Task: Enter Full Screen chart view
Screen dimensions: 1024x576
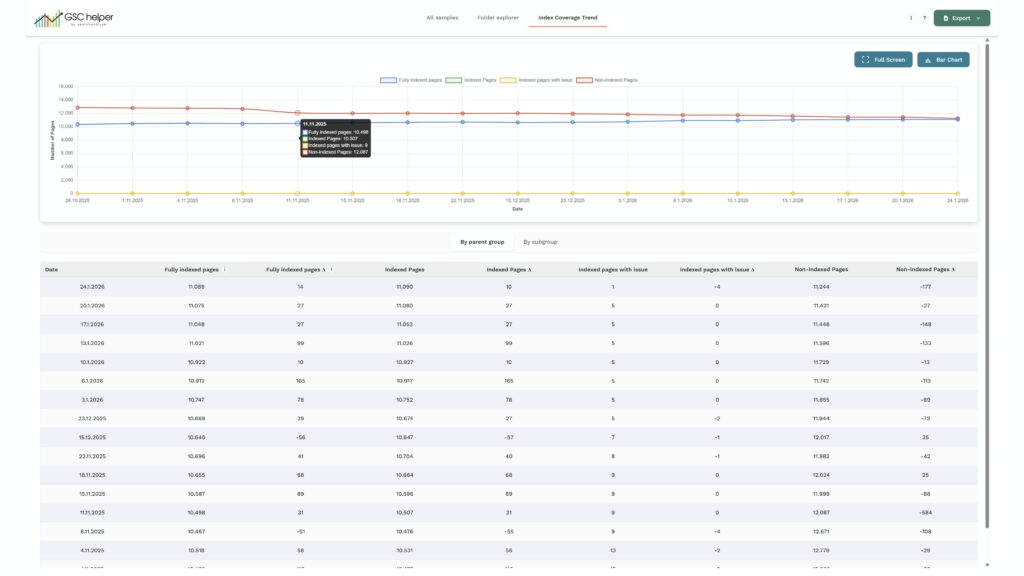Action: tap(883, 60)
